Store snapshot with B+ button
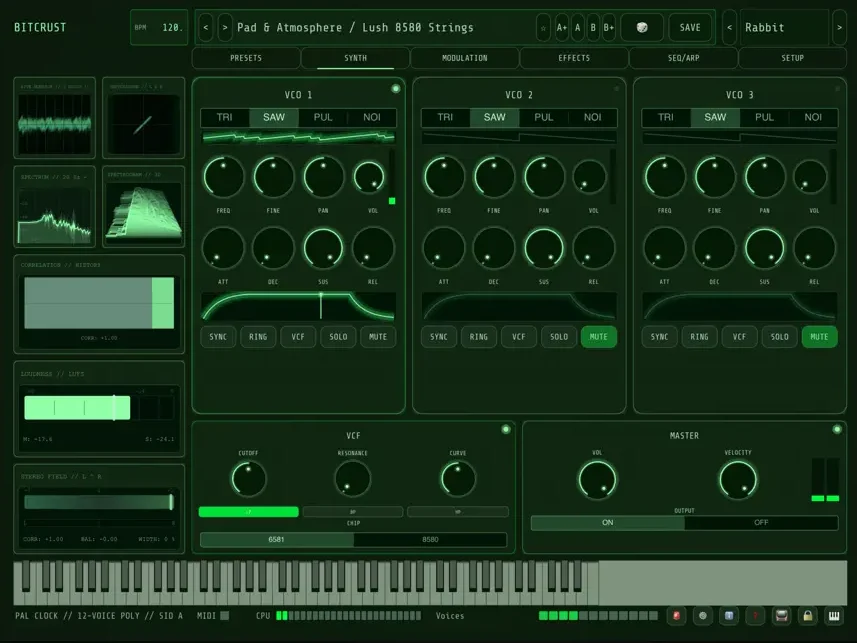Image resolution: width=857 pixels, height=643 pixels. (x=609, y=27)
